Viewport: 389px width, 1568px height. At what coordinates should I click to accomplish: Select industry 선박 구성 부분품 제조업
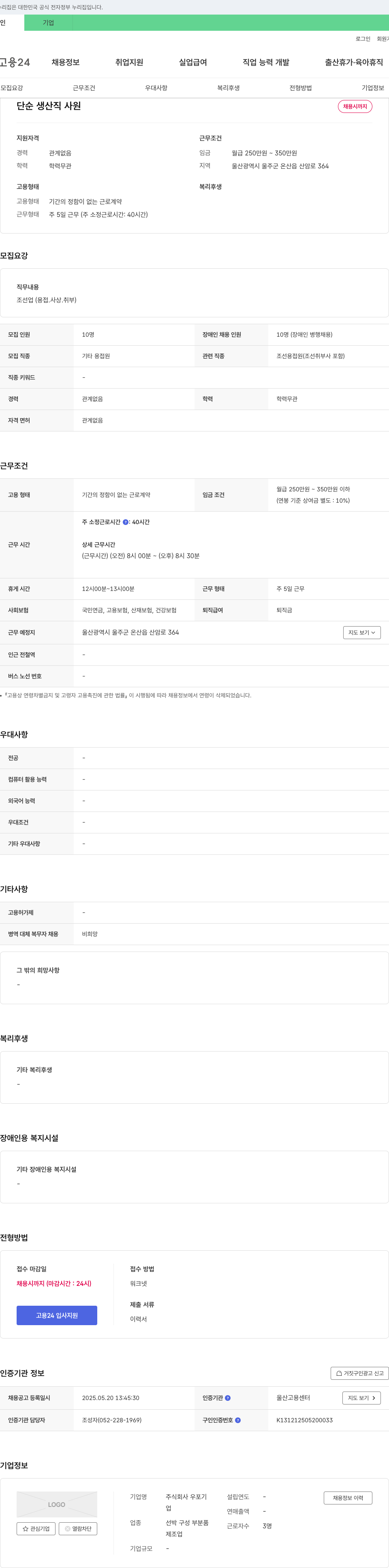tap(187, 1528)
